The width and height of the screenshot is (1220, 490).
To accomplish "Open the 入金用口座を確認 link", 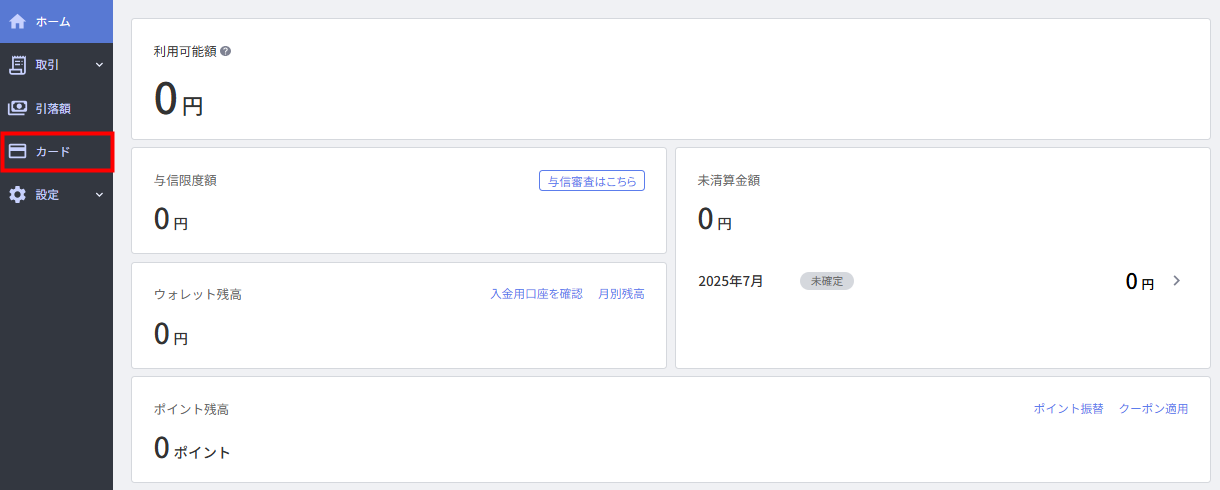I will (536, 294).
